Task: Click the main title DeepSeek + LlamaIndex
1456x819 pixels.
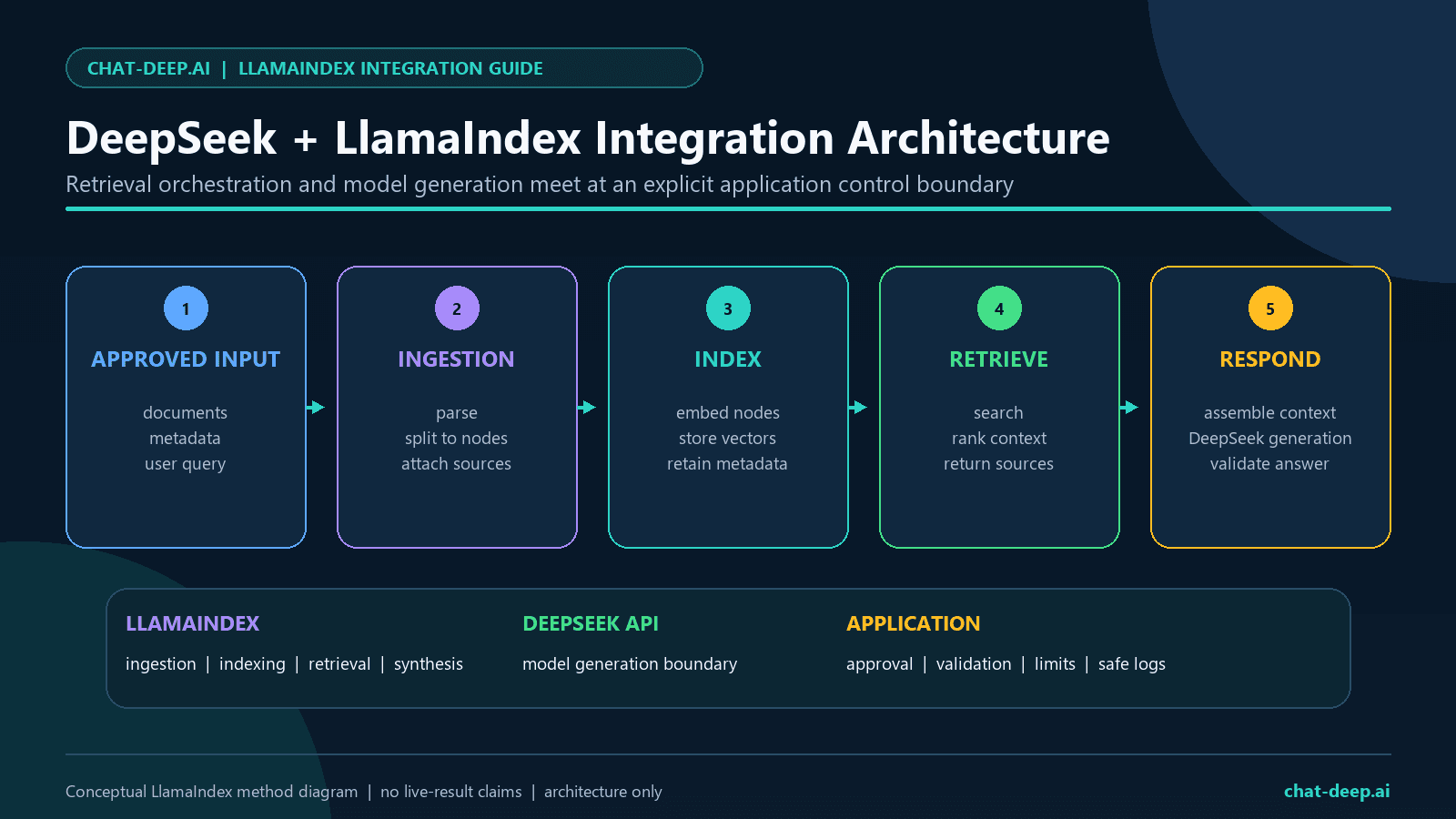Action: click(588, 138)
